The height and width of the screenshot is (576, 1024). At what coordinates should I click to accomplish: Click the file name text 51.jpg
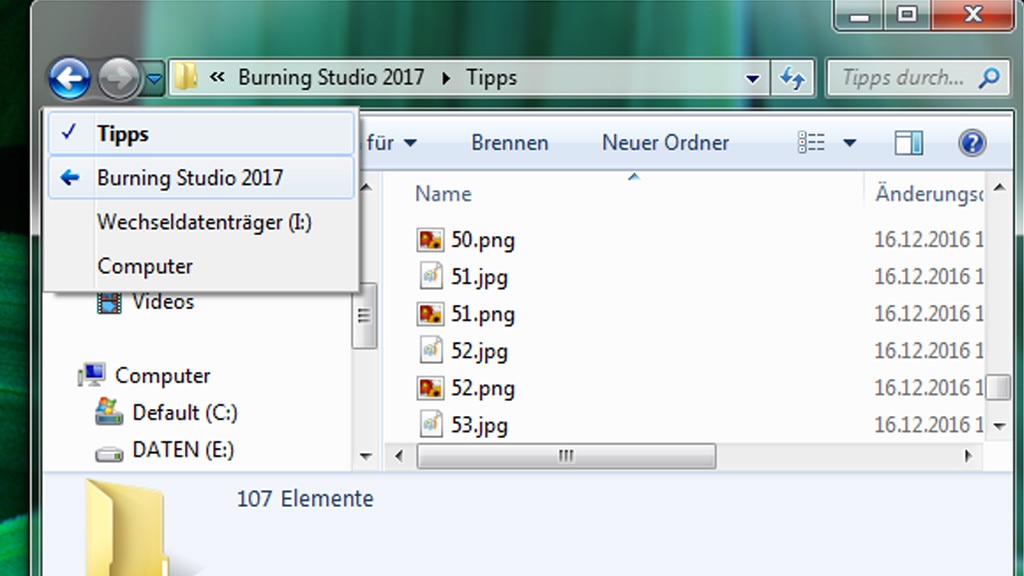point(479,278)
